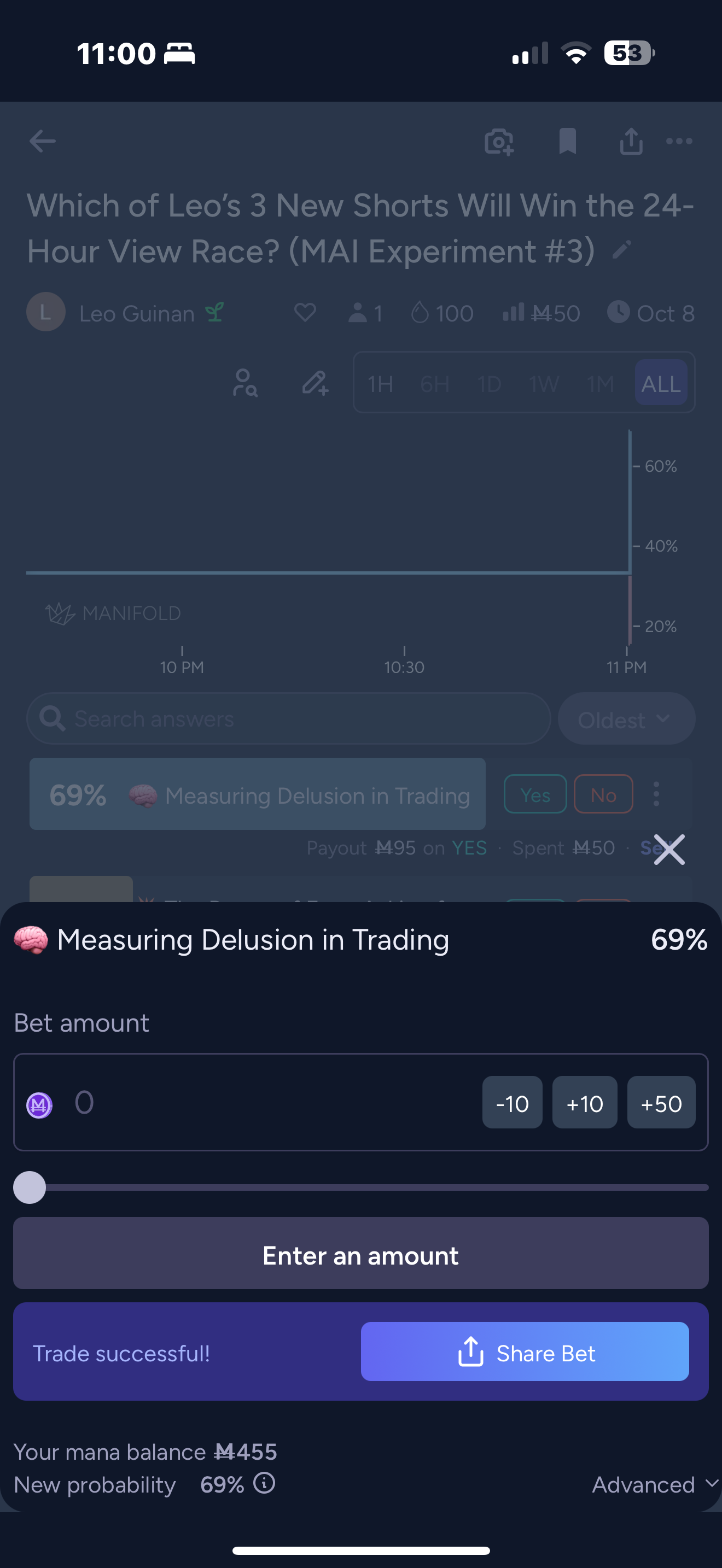Open the screenshot camera icon
This screenshot has width=722, height=1568.
click(x=499, y=142)
